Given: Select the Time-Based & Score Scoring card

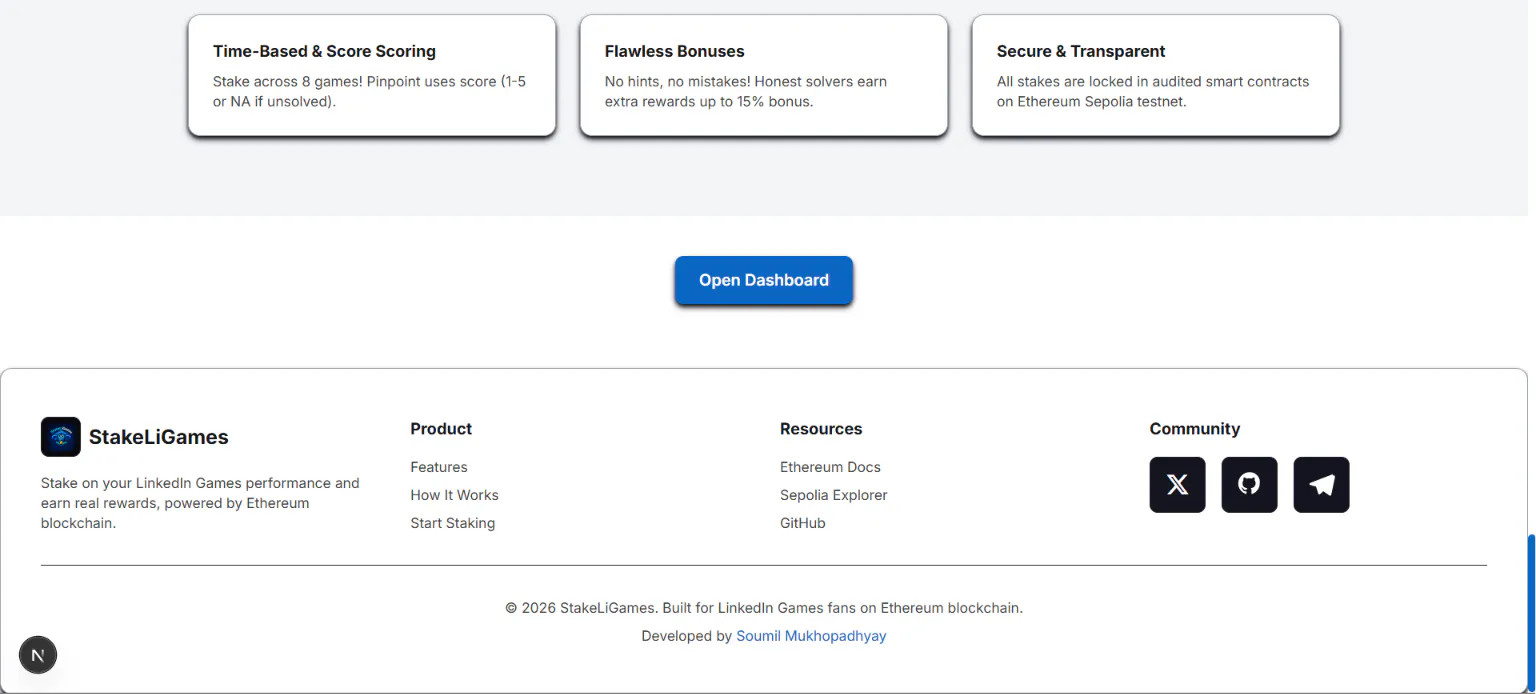Looking at the screenshot, I should pos(372,75).
